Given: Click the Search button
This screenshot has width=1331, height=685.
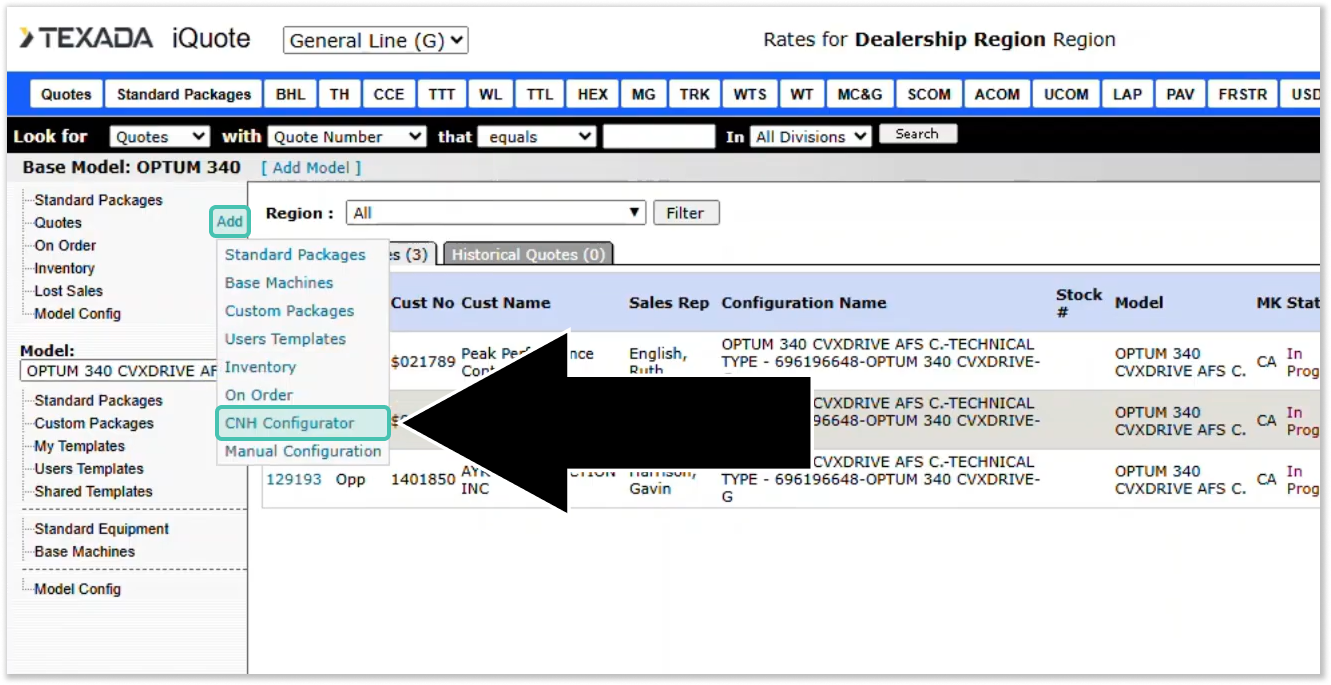Looking at the screenshot, I should [917, 134].
